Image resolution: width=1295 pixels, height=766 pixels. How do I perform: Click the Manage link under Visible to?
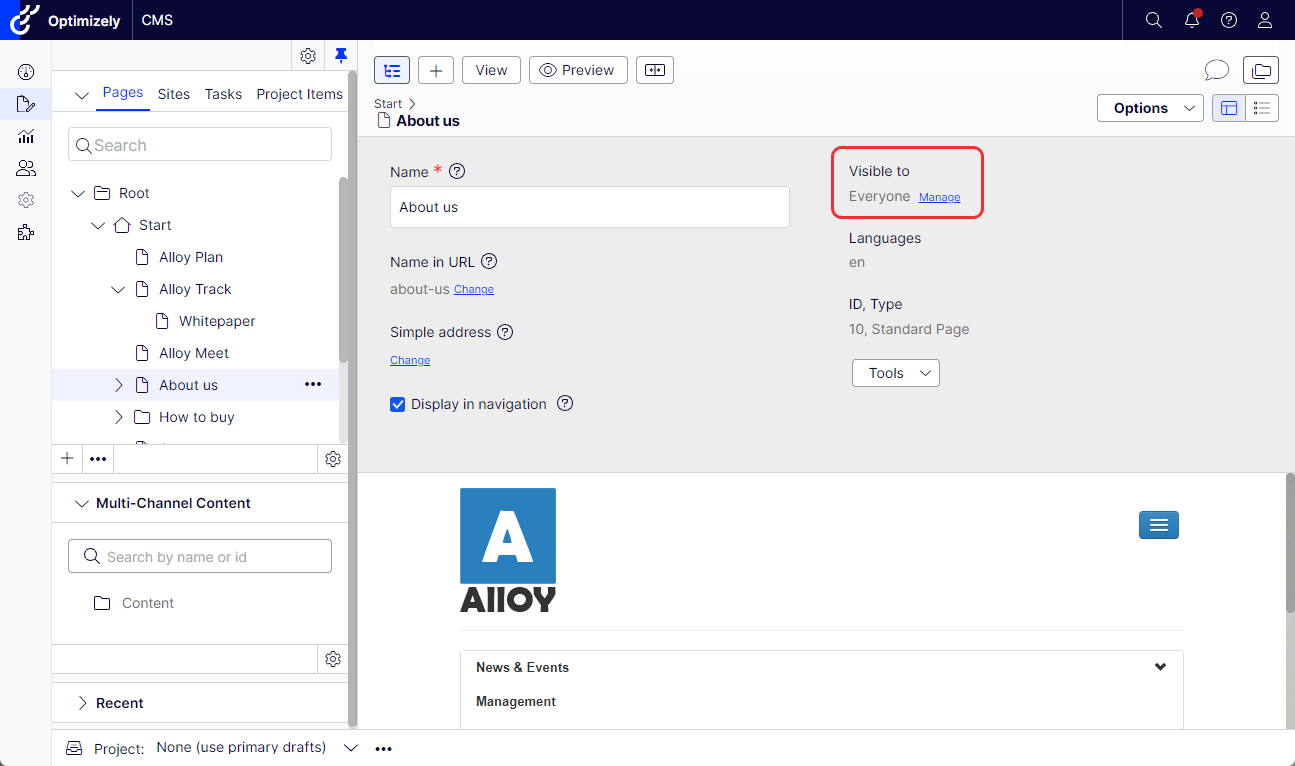(939, 198)
